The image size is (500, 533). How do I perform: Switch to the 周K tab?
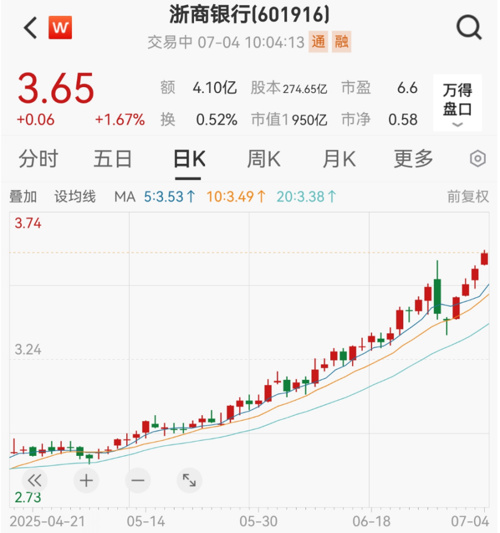(x=264, y=159)
